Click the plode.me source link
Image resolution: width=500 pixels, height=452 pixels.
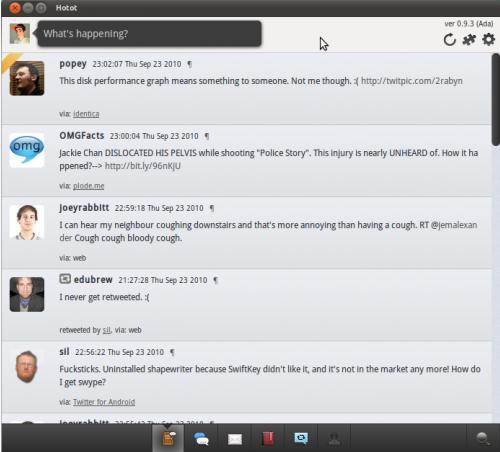click(x=89, y=186)
